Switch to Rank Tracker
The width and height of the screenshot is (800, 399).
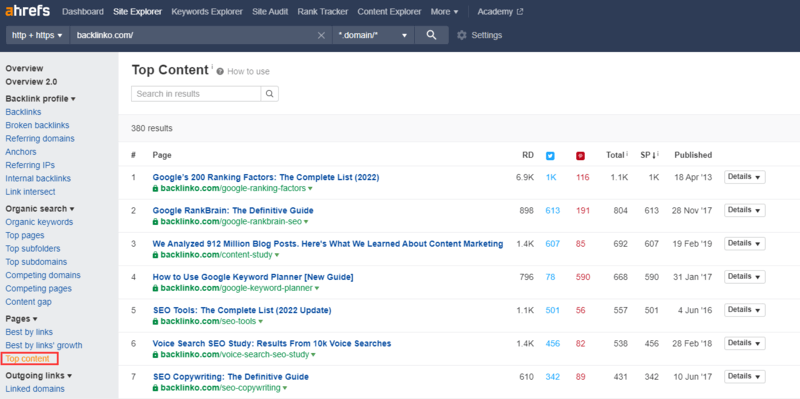(x=323, y=12)
